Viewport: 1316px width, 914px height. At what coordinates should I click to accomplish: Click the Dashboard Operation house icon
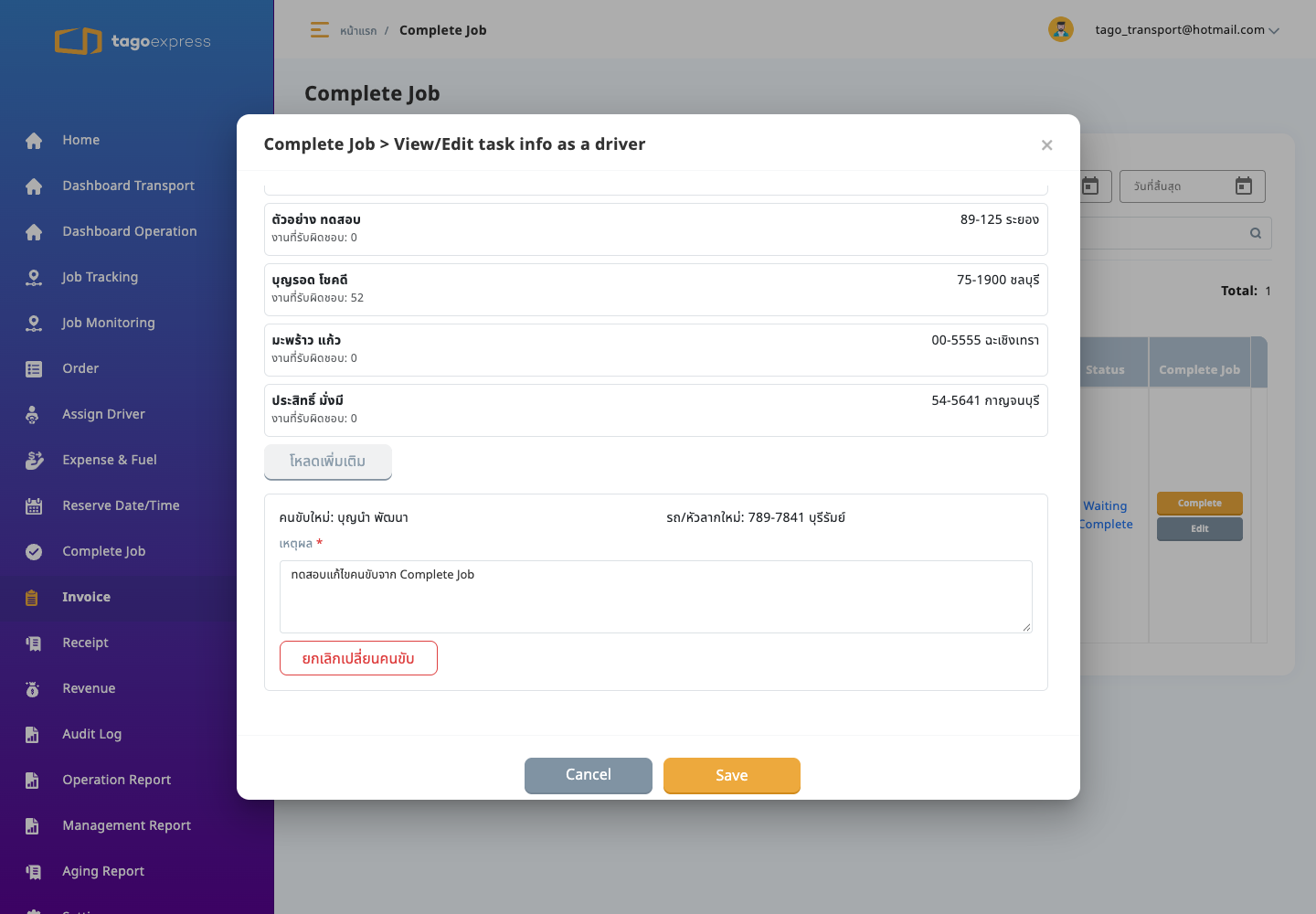tap(34, 231)
